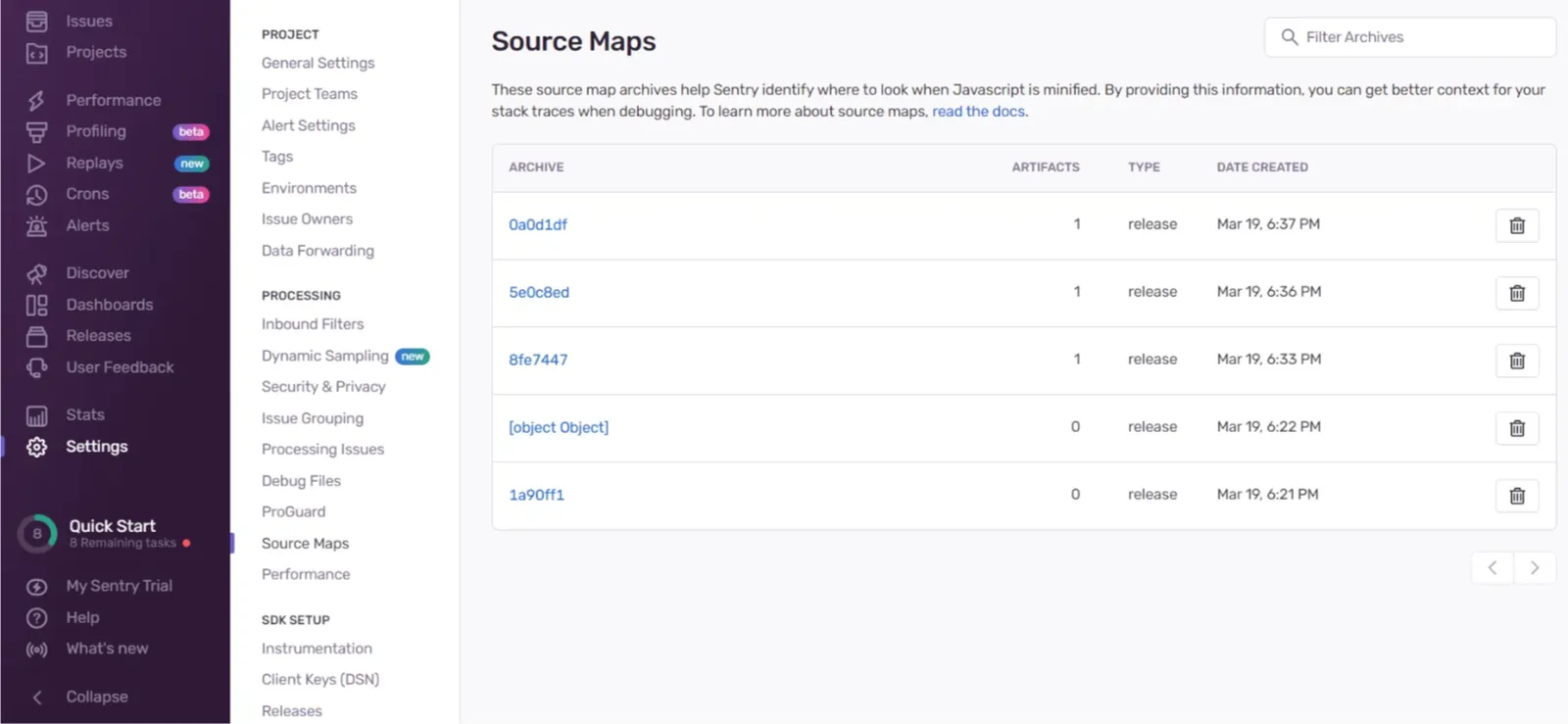Click the ARTIFACTS column header
This screenshot has height=724, width=1568.
click(1046, 168)
